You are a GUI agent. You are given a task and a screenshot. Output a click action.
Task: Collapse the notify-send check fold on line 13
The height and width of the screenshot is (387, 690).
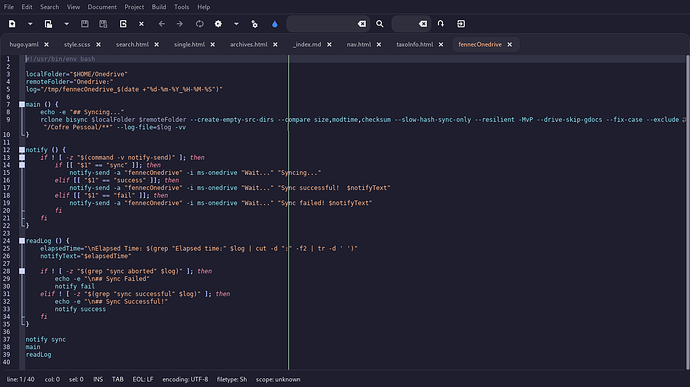(x=22, y=158)
